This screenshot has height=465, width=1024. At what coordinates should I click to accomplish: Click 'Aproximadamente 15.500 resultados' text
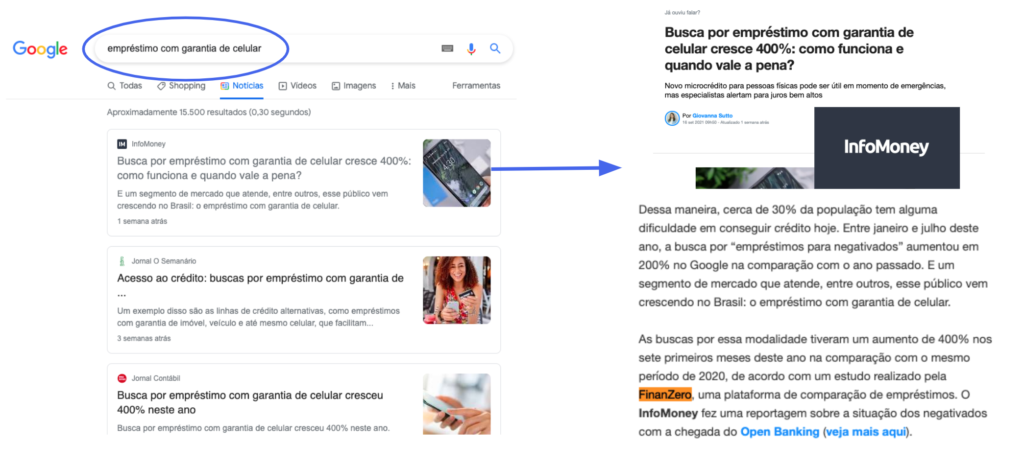(209, 112)
